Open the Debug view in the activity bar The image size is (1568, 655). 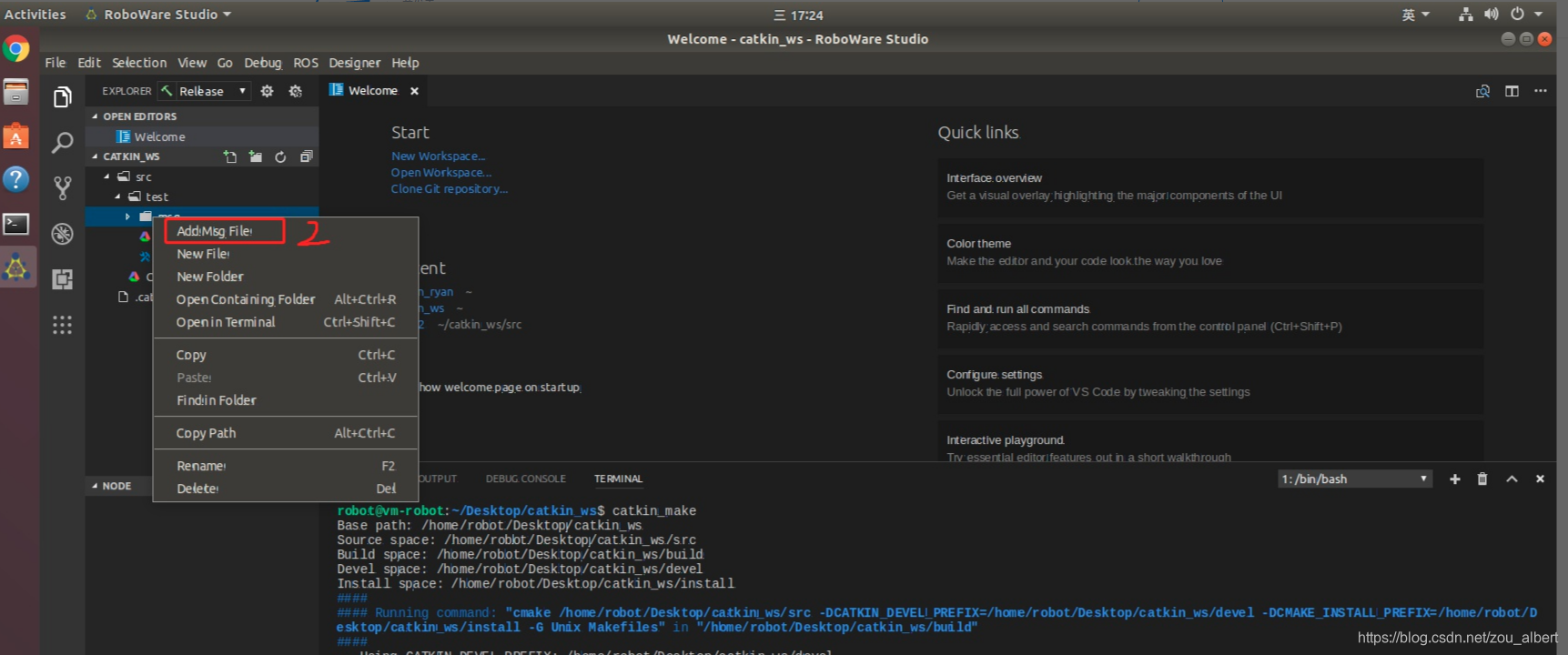pos(62,234)
